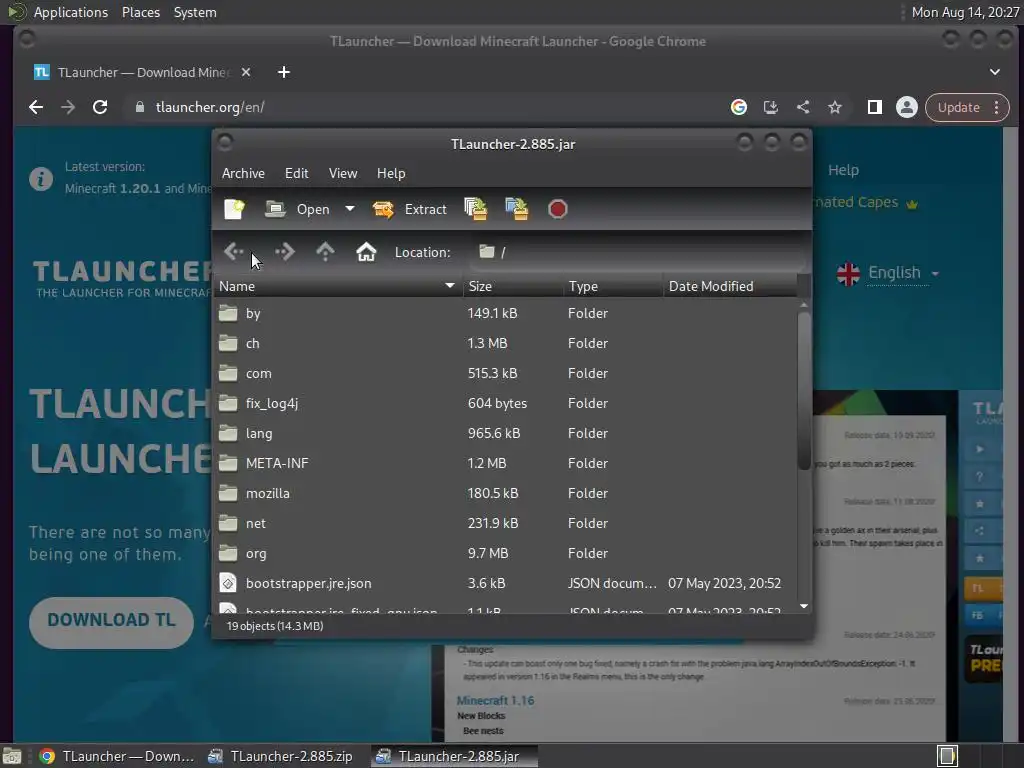Click the Chrome back navigation arrow

coord(36,107)
